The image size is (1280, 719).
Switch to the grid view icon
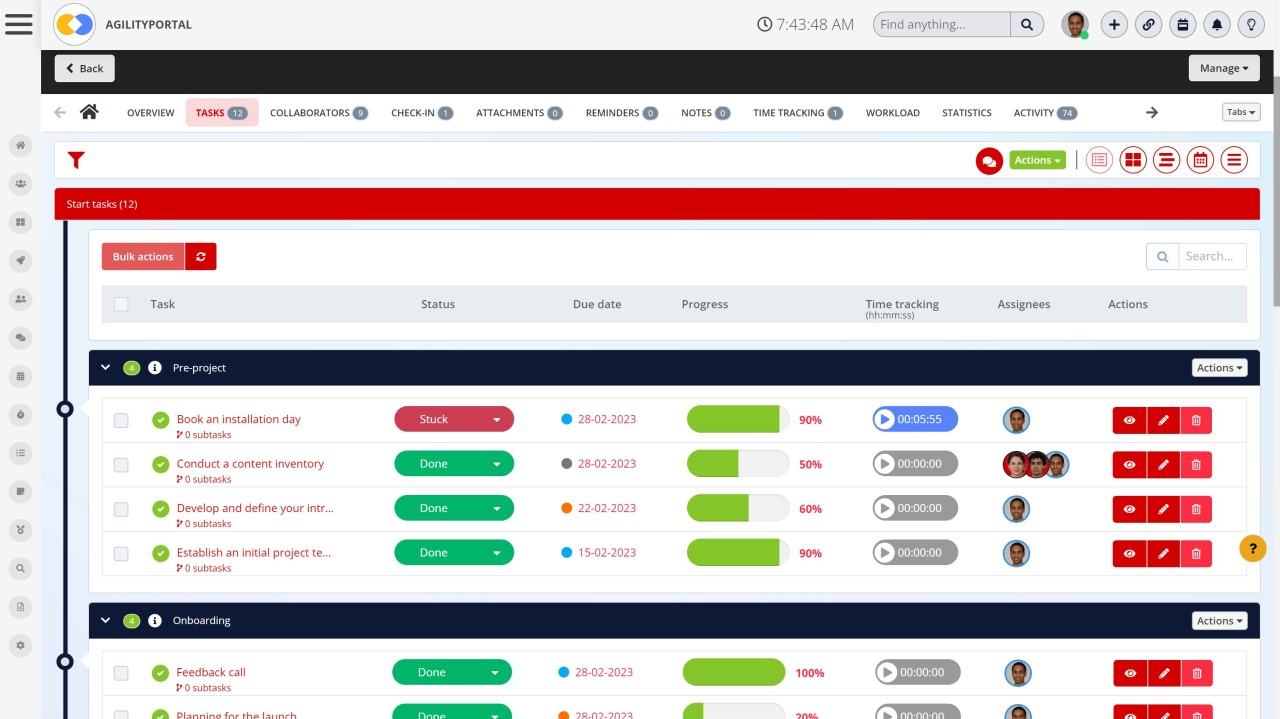pyautogui.click(x=1133, y=160)
